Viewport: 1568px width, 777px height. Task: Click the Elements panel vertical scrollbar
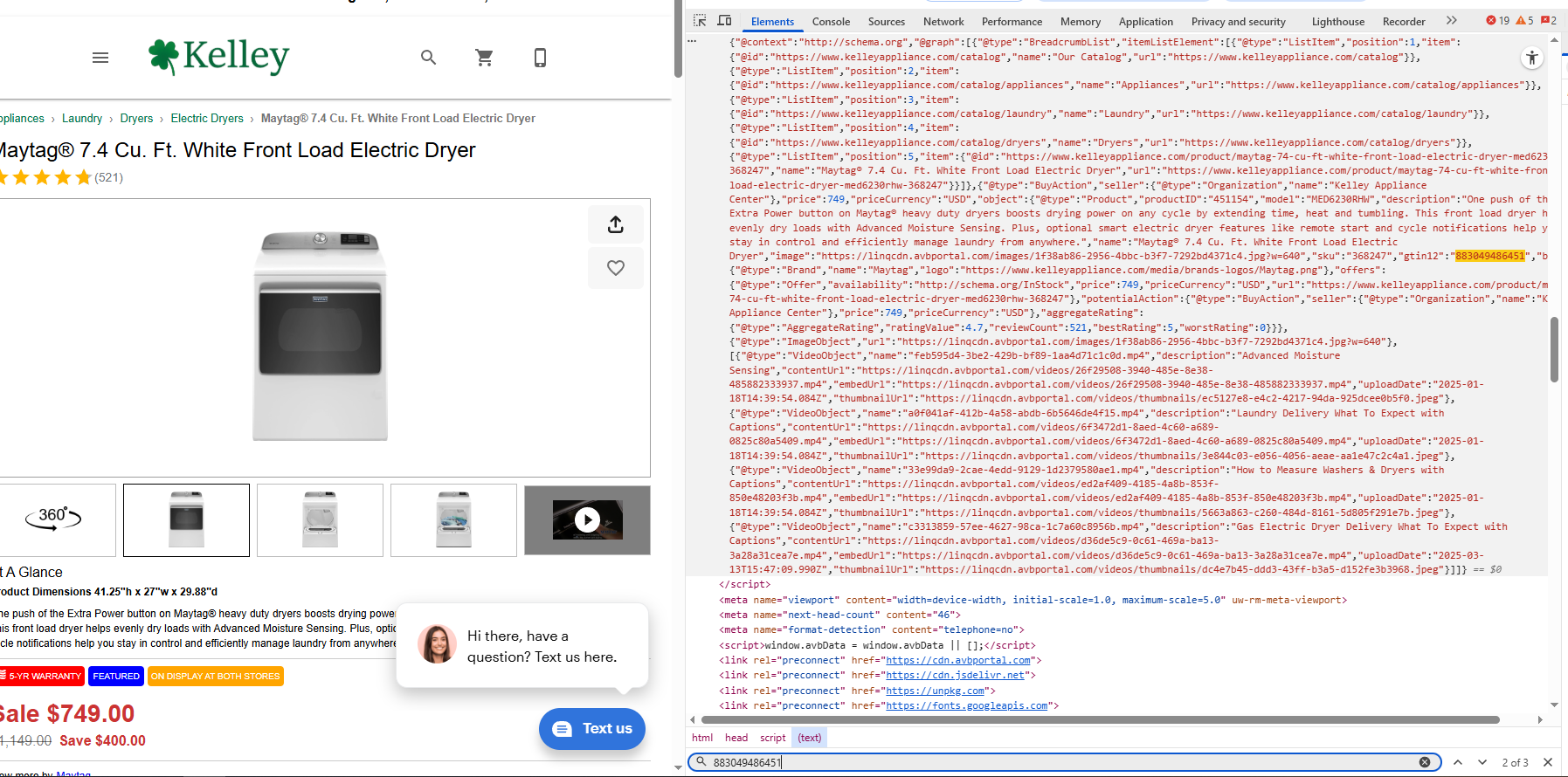(1554, 349)
